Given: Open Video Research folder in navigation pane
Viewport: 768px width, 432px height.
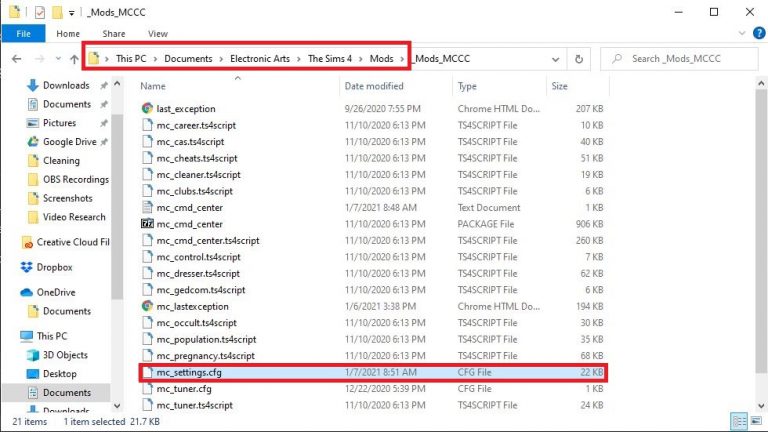Looking at the screenshot, I should 74,216.
